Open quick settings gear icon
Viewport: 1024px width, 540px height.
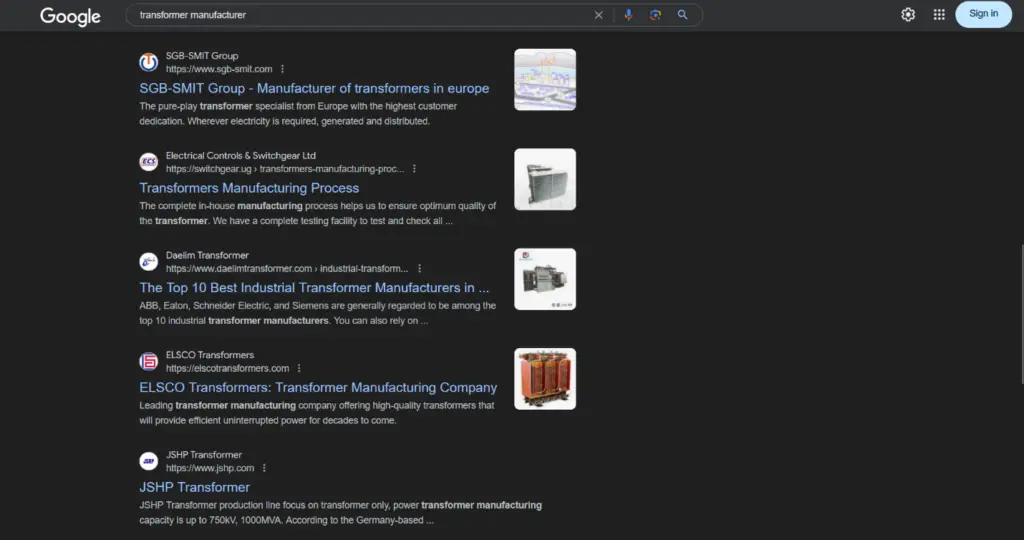(908, 14)
